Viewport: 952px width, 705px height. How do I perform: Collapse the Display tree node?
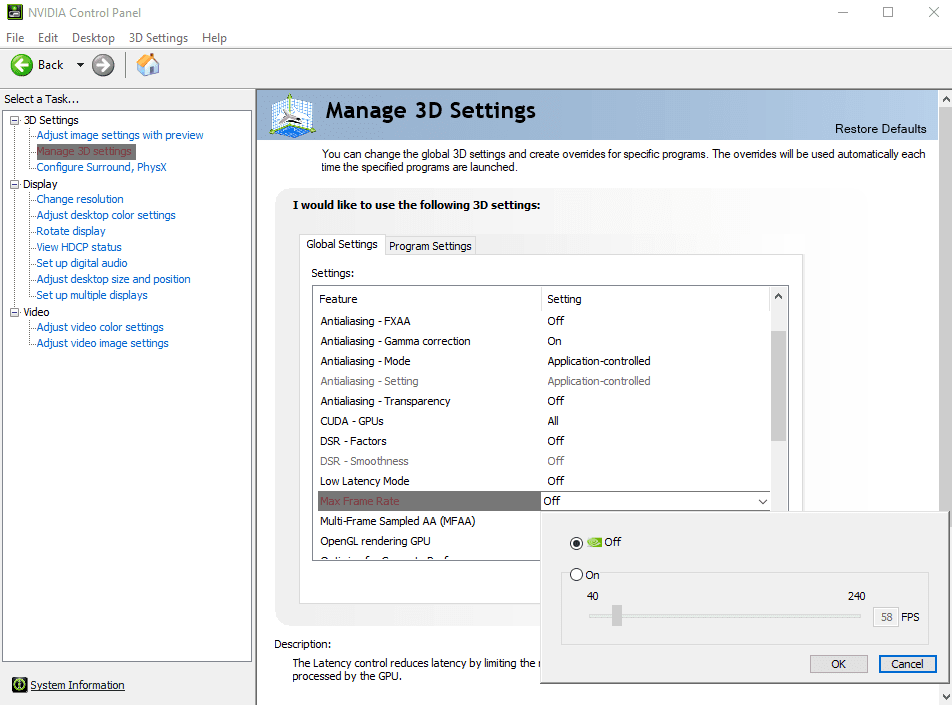(x=15, y=184)
